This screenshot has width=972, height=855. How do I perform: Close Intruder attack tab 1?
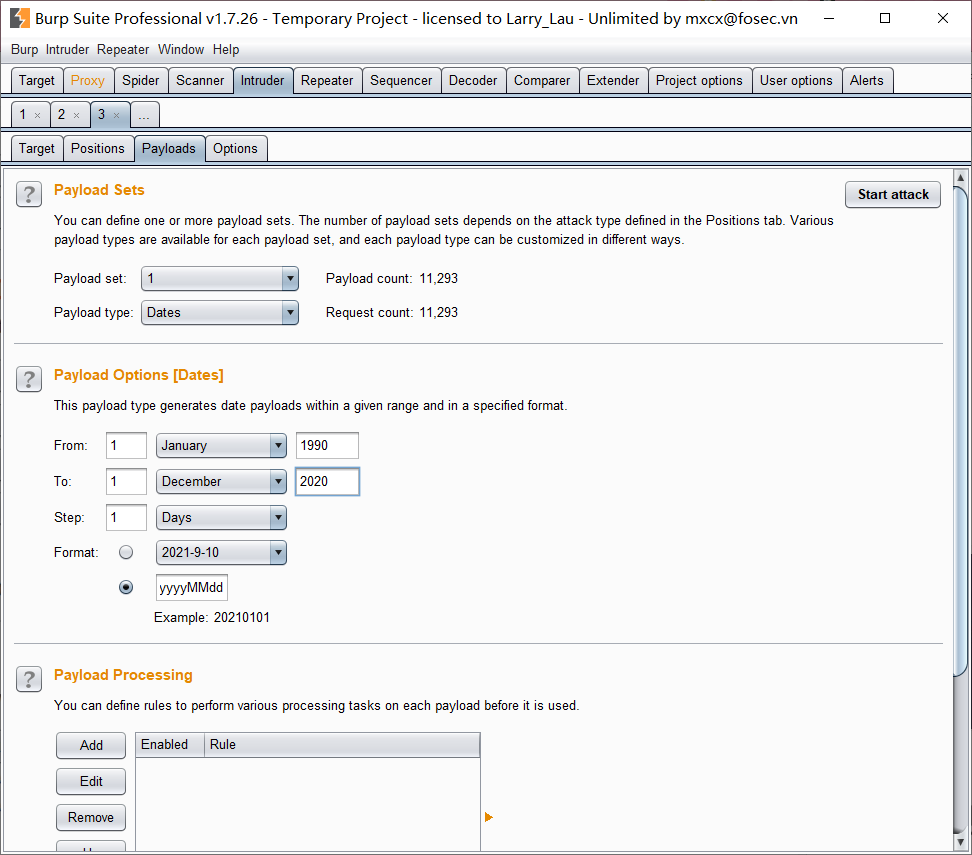[x=37, y=115]
